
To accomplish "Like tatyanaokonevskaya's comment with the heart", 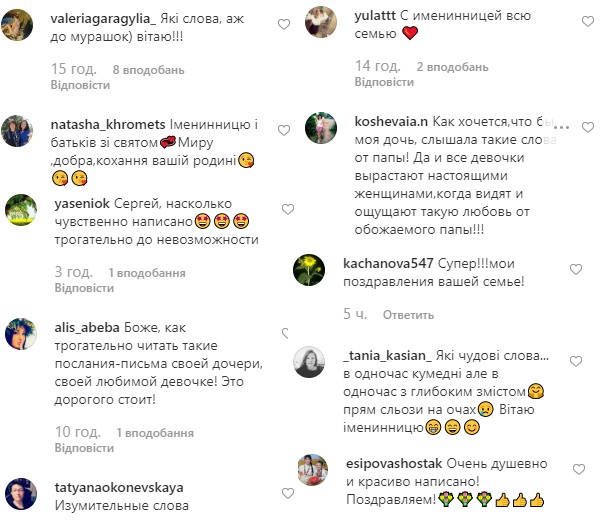I will tap(288, 493).
